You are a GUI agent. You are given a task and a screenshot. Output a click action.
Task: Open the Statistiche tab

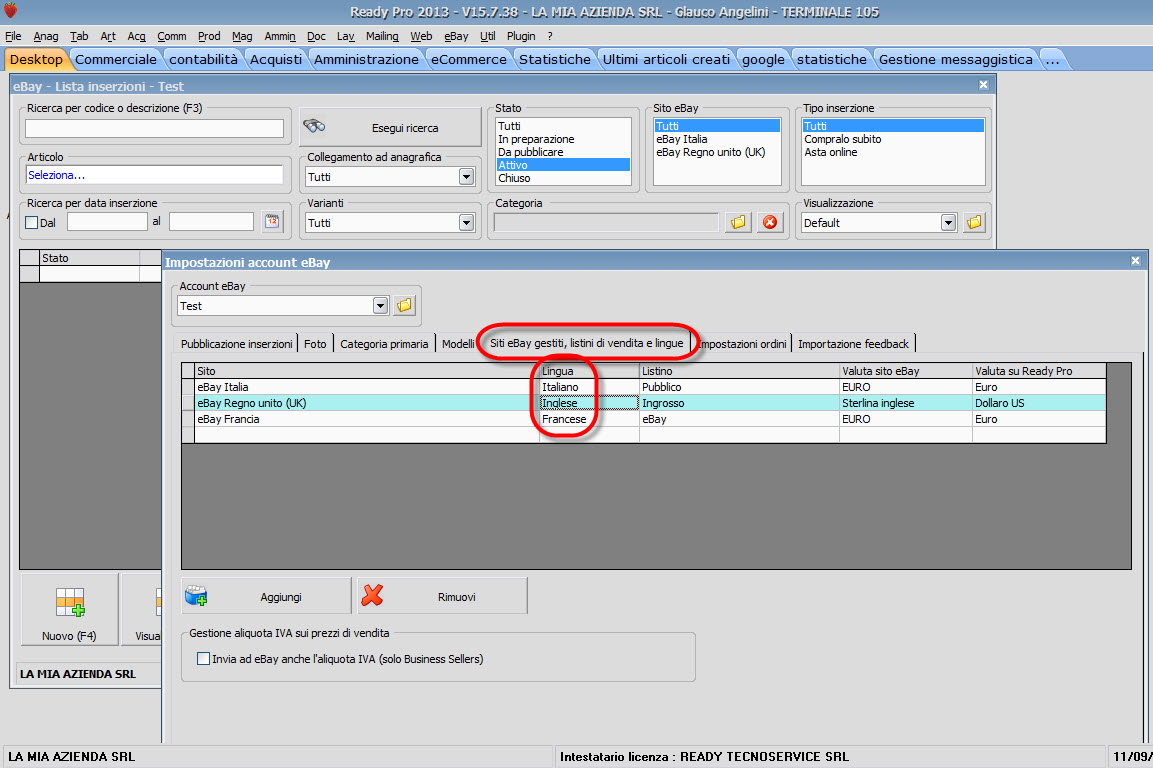(554, 59)
